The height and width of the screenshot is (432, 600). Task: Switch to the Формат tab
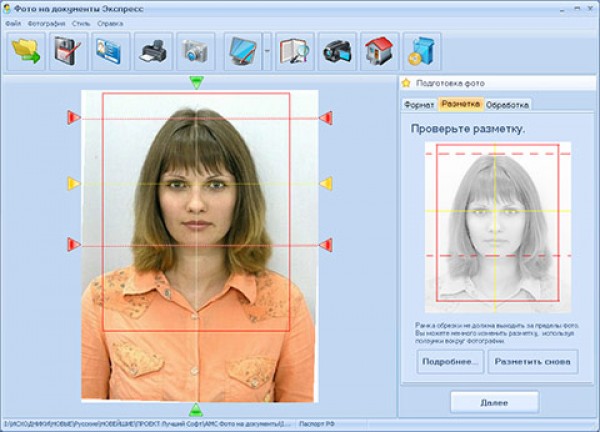coord(419,104)
